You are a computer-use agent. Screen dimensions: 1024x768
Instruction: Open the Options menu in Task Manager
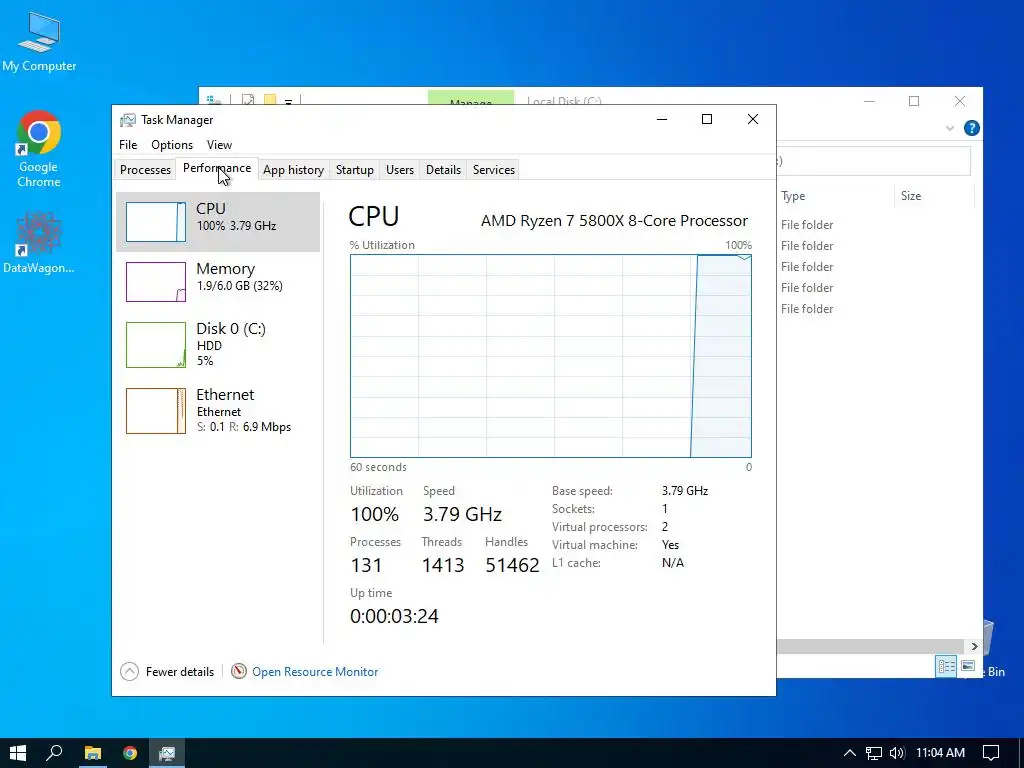click(x=172, y=145)
